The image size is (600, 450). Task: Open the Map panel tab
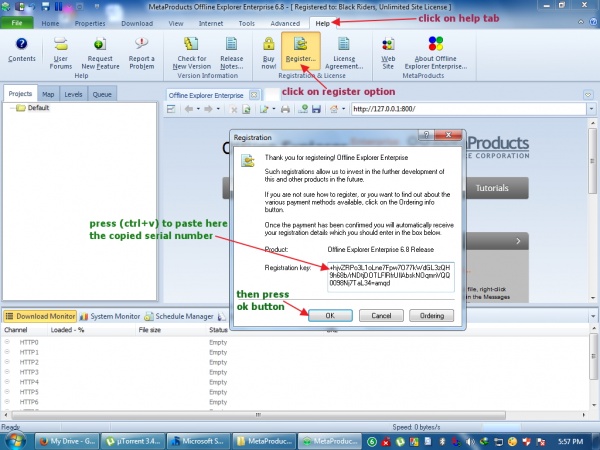48,94
